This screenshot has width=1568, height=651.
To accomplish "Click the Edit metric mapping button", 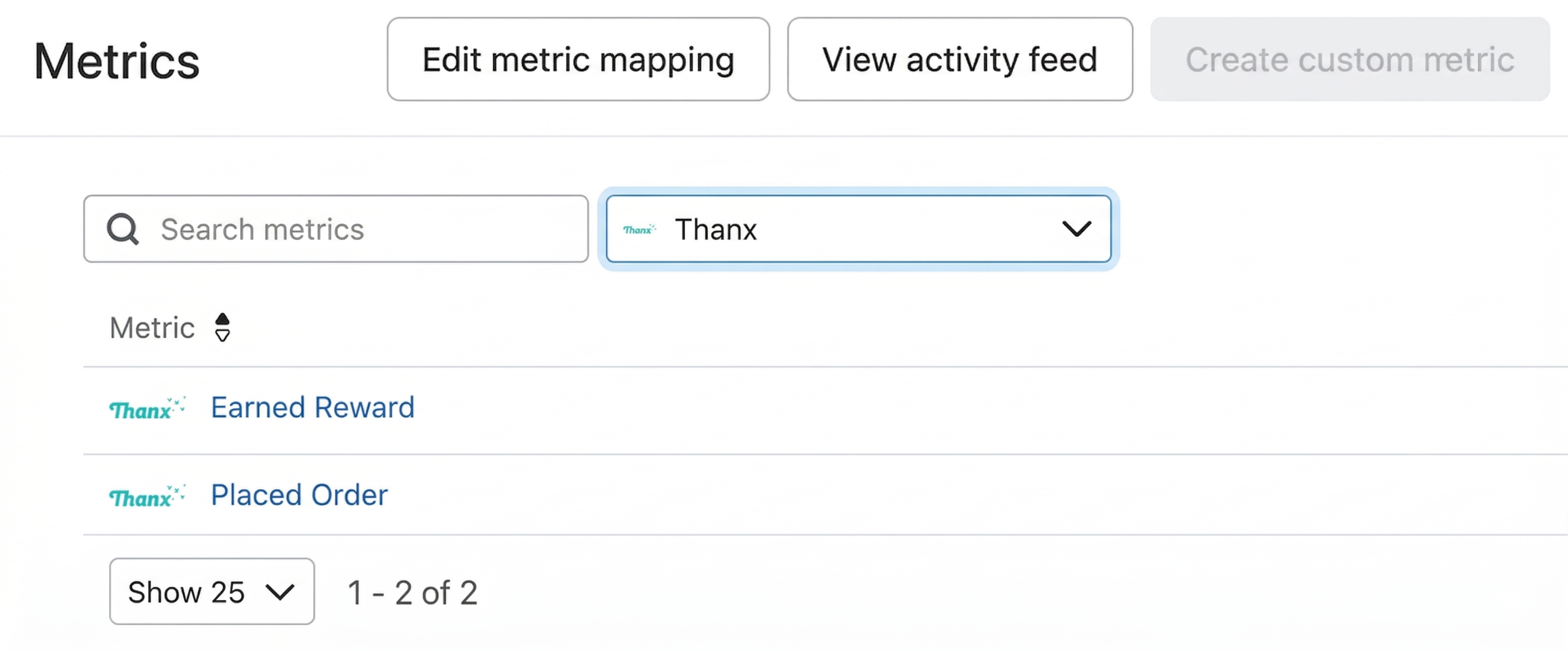I will 578,59.
